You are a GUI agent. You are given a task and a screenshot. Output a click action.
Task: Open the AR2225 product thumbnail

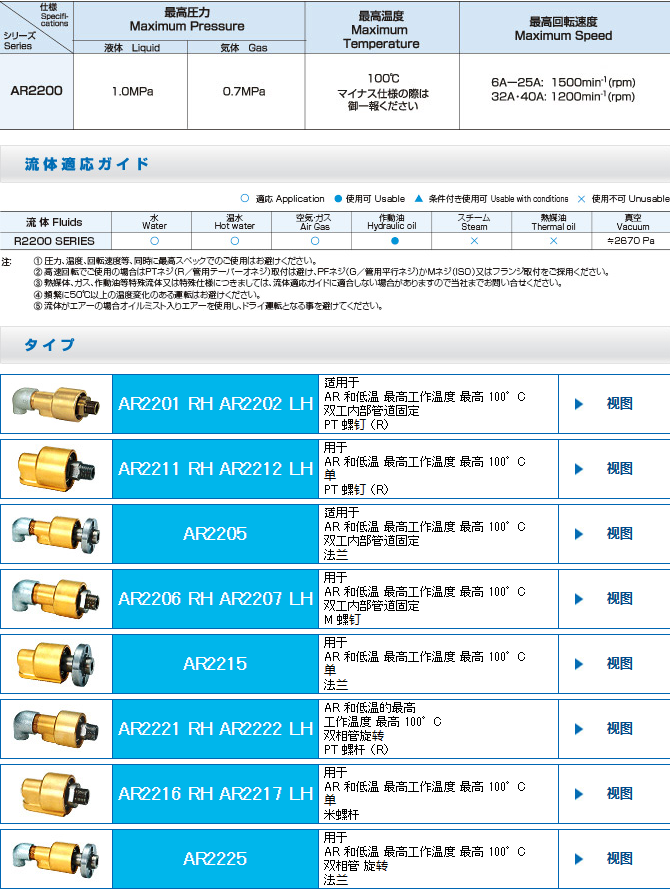[56, 858]
